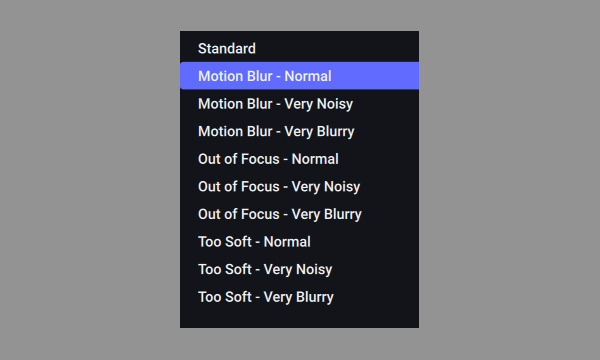Use the Very Noisy Motion Blur preset

[x=299, y=104]
